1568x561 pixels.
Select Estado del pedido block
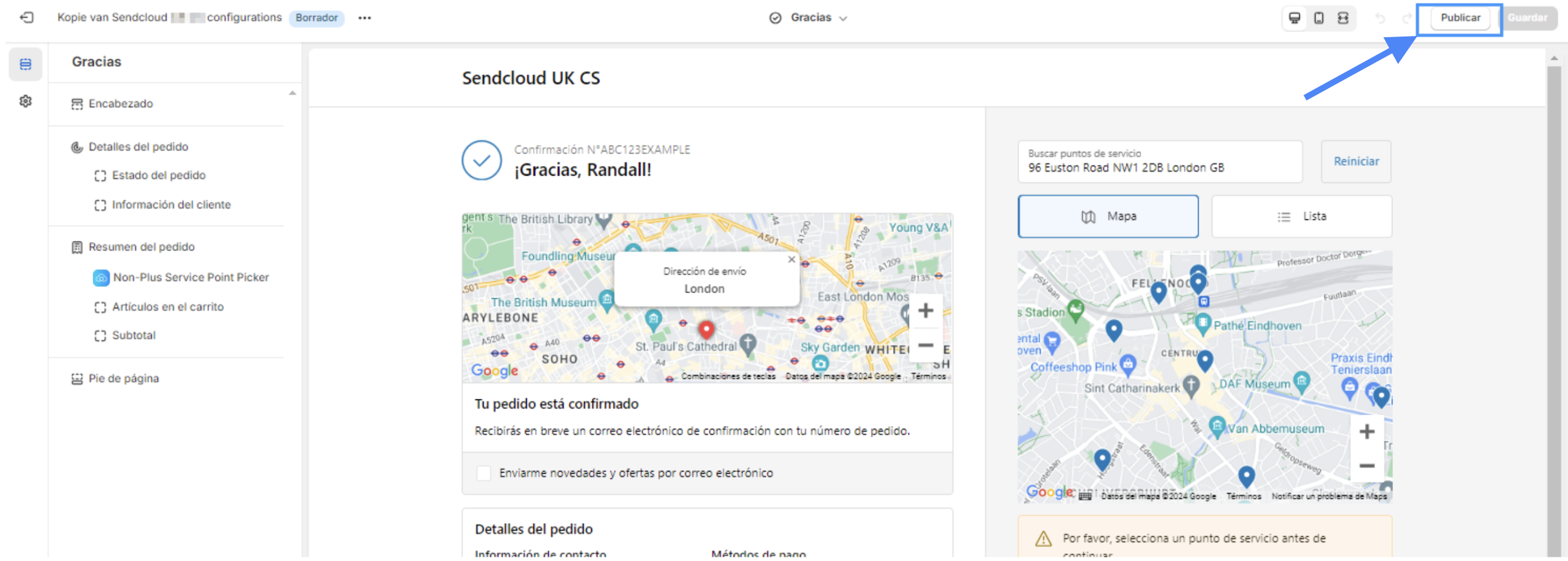(159, 176)
